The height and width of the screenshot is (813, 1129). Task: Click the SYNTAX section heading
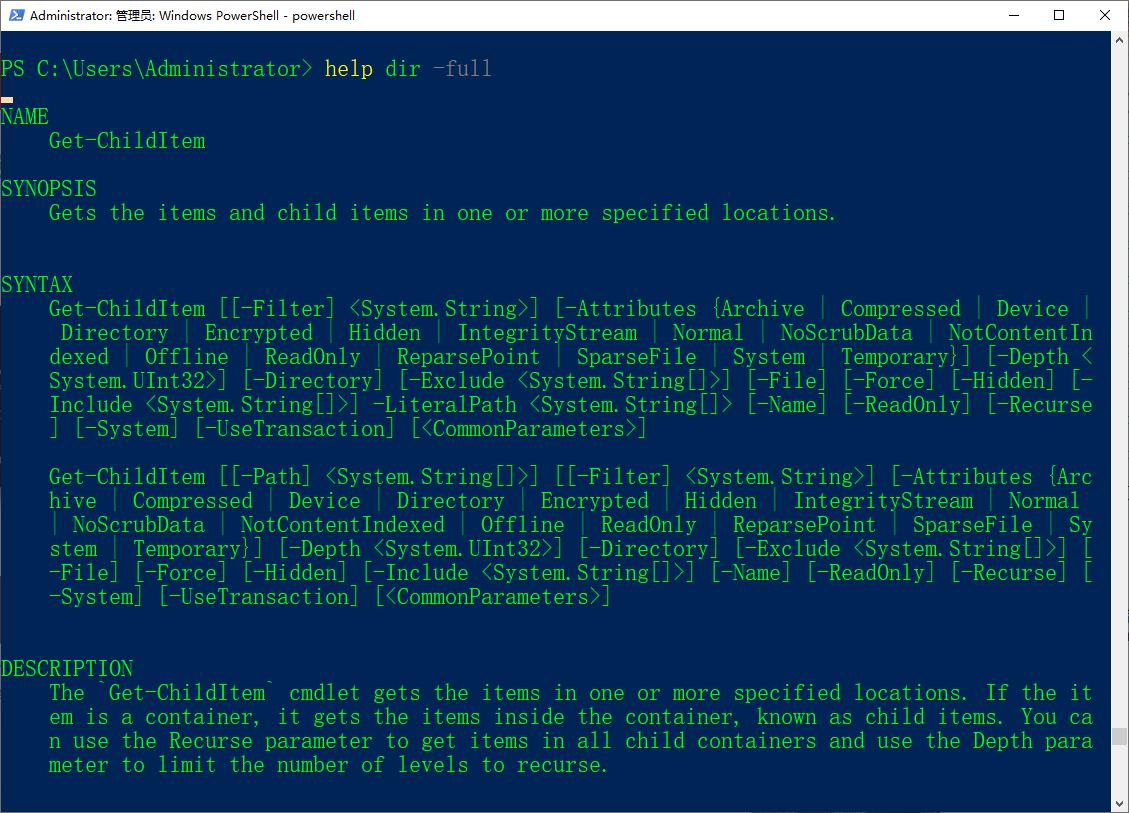pos(37,285)
